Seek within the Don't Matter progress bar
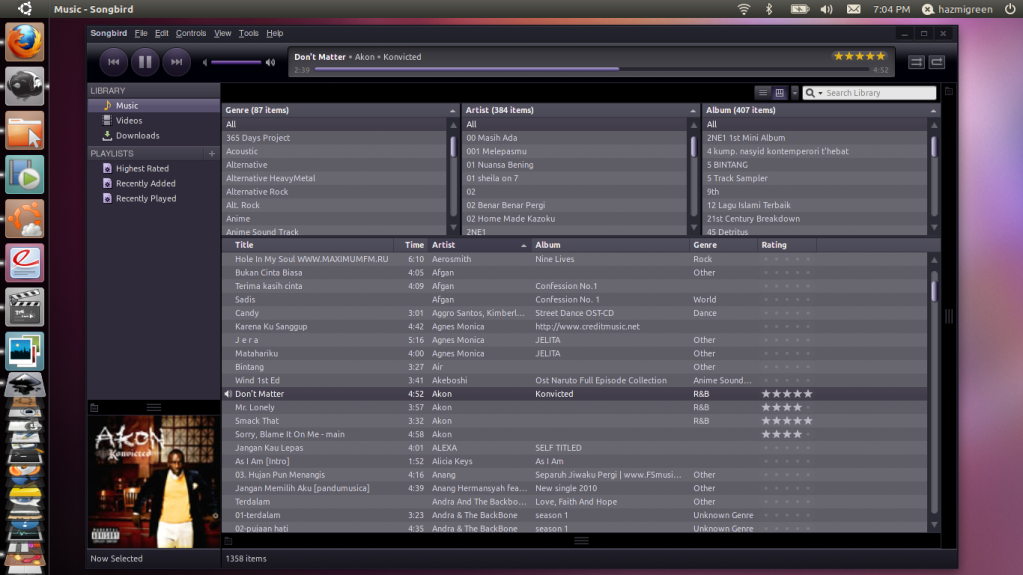The image size is (1023, 575). point(592,69)
